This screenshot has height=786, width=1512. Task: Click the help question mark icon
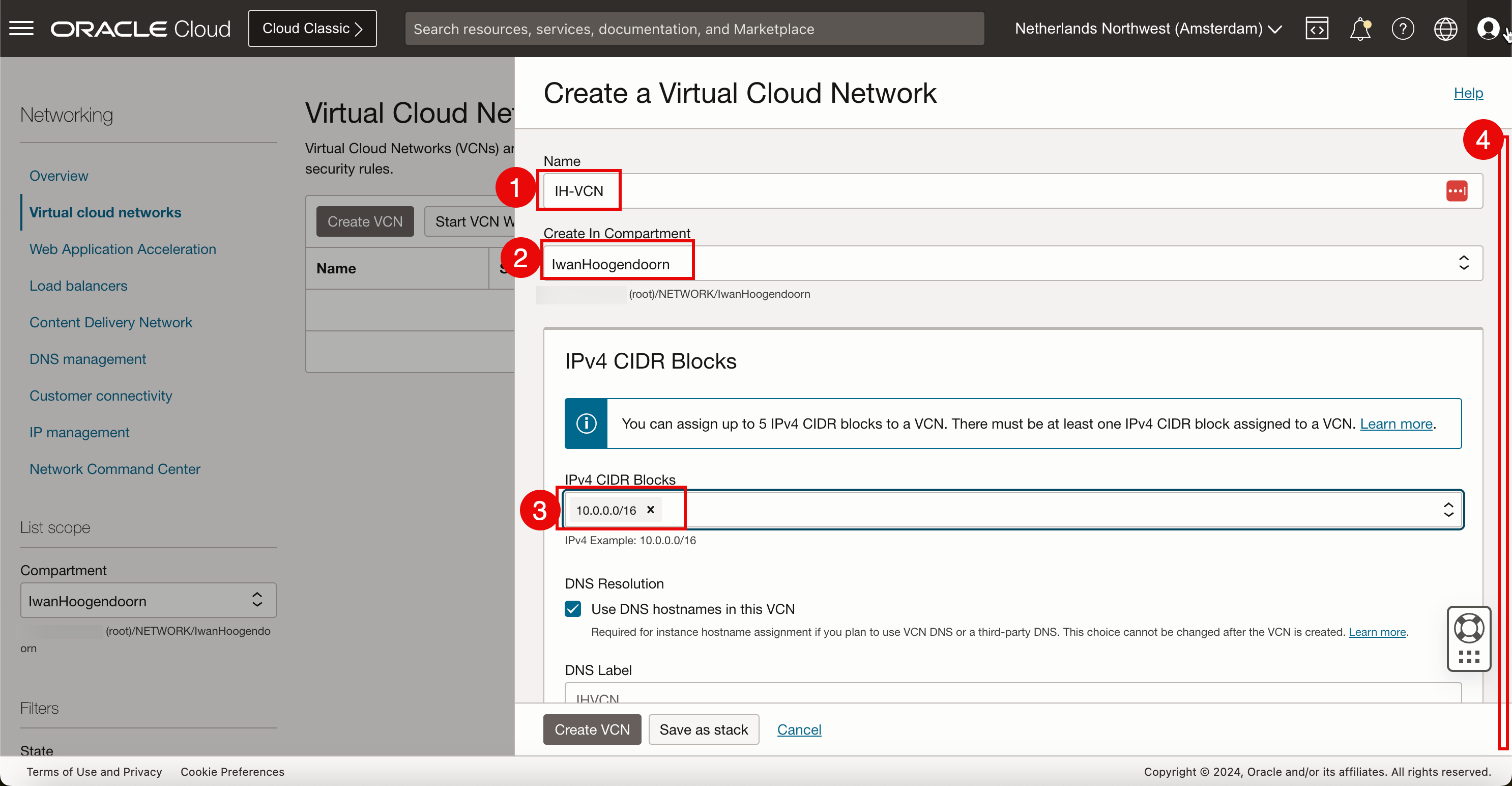coord(1402,28)
